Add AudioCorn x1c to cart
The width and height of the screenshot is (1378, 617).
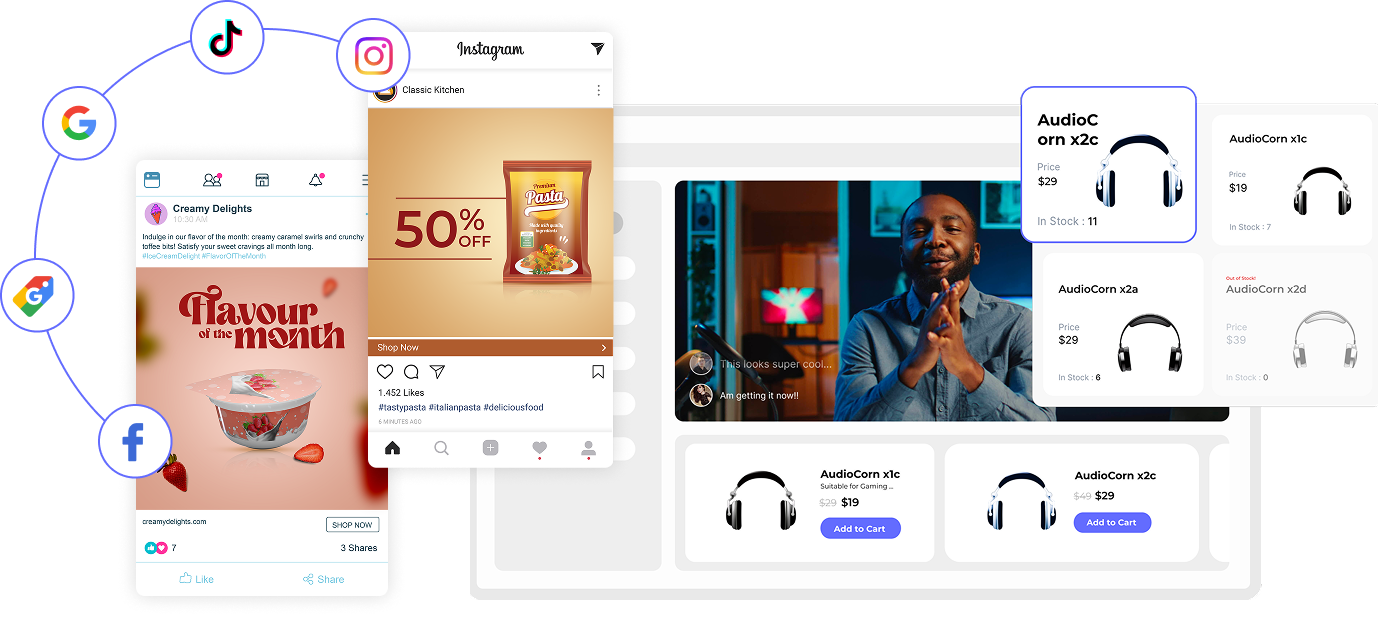point(860,528)
